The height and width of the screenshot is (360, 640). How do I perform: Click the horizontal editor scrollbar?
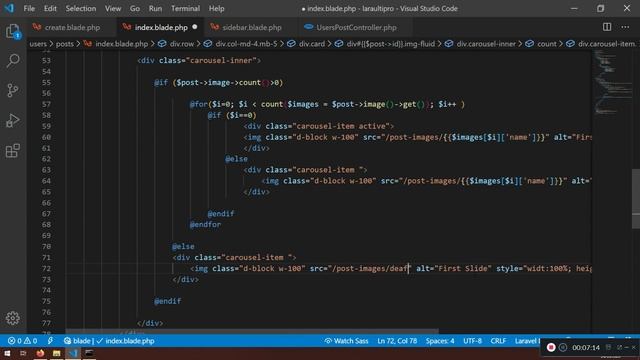point(252,331)
